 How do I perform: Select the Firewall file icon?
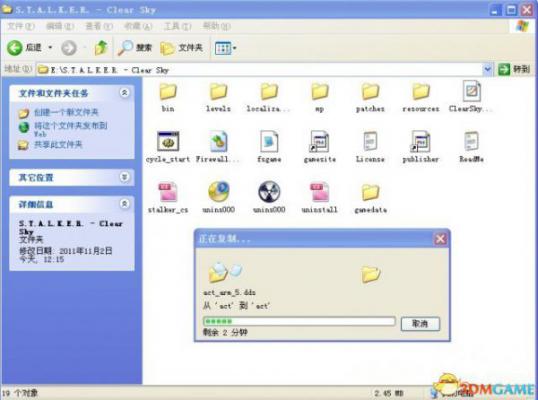(219, 141)
